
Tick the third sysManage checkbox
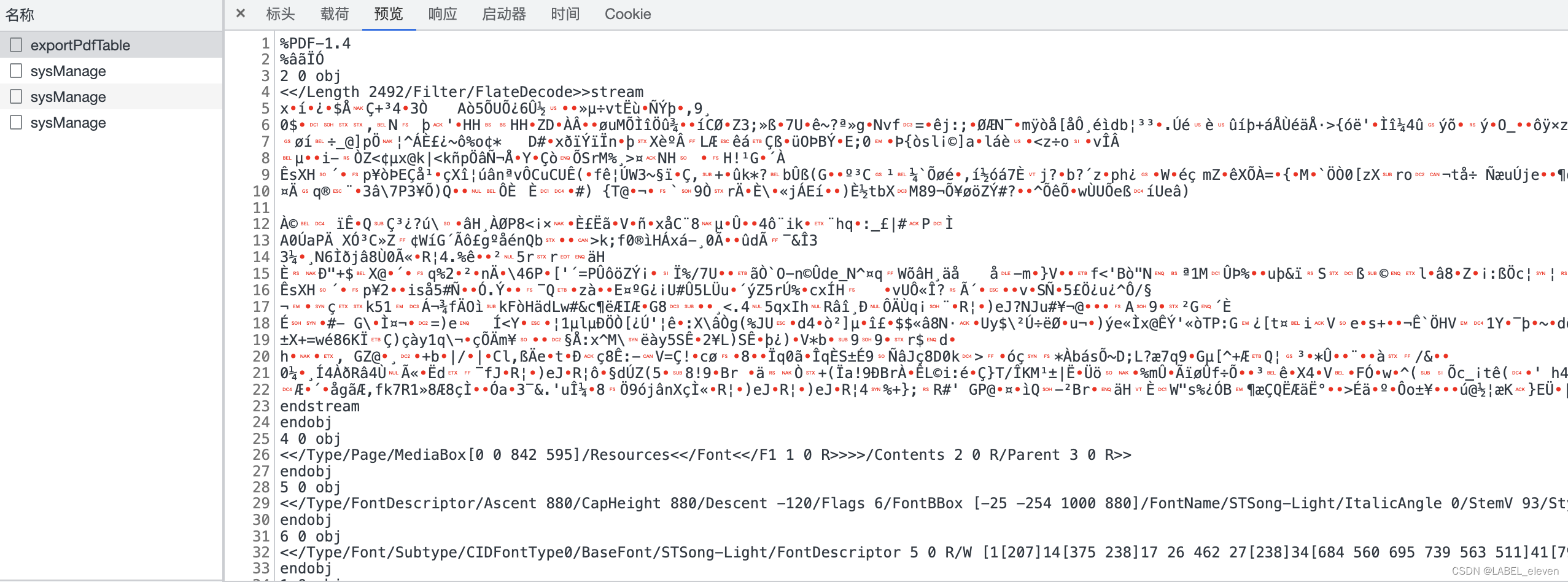(16, 122)
